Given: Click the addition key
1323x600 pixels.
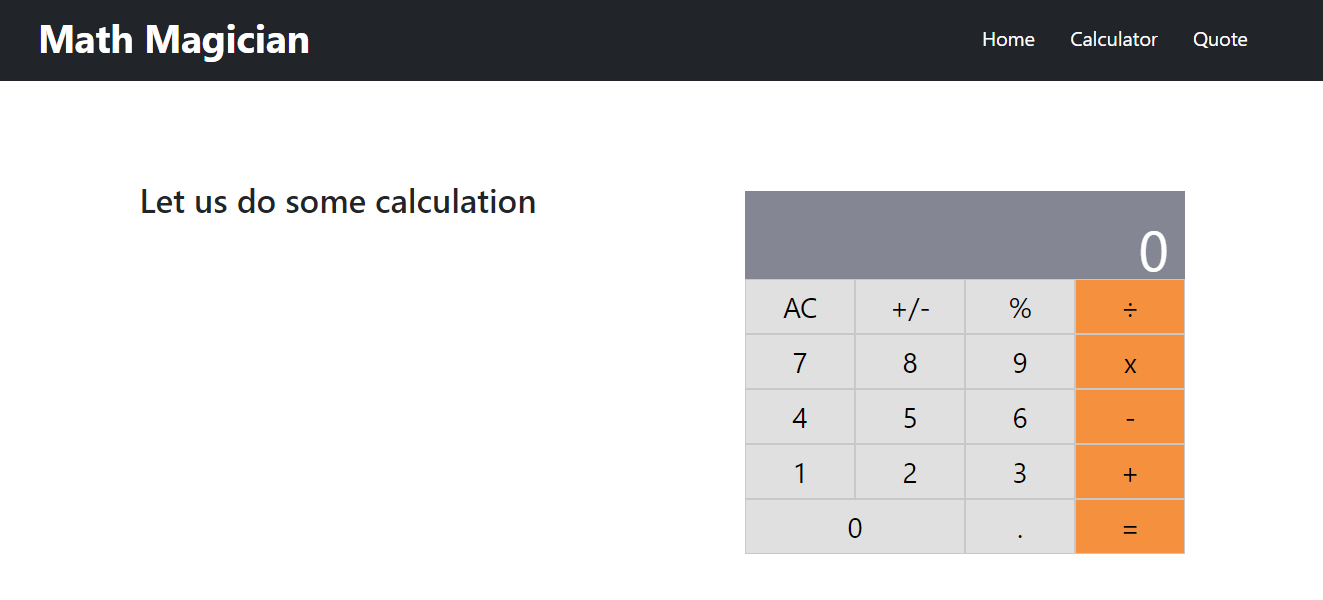Looking at the screenshot, I should point(1129,472).
